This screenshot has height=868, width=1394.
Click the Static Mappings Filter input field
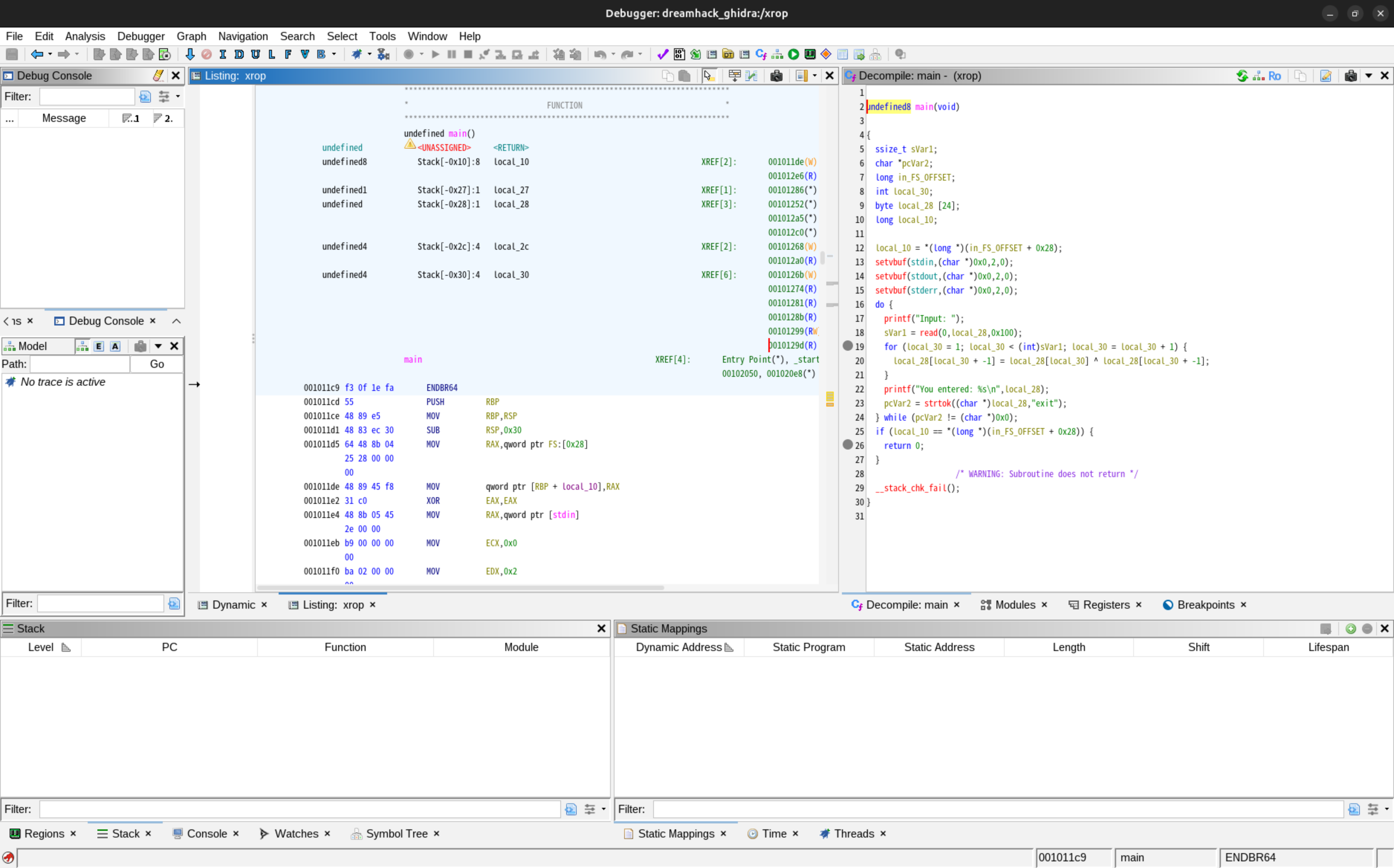pos(999,809)
